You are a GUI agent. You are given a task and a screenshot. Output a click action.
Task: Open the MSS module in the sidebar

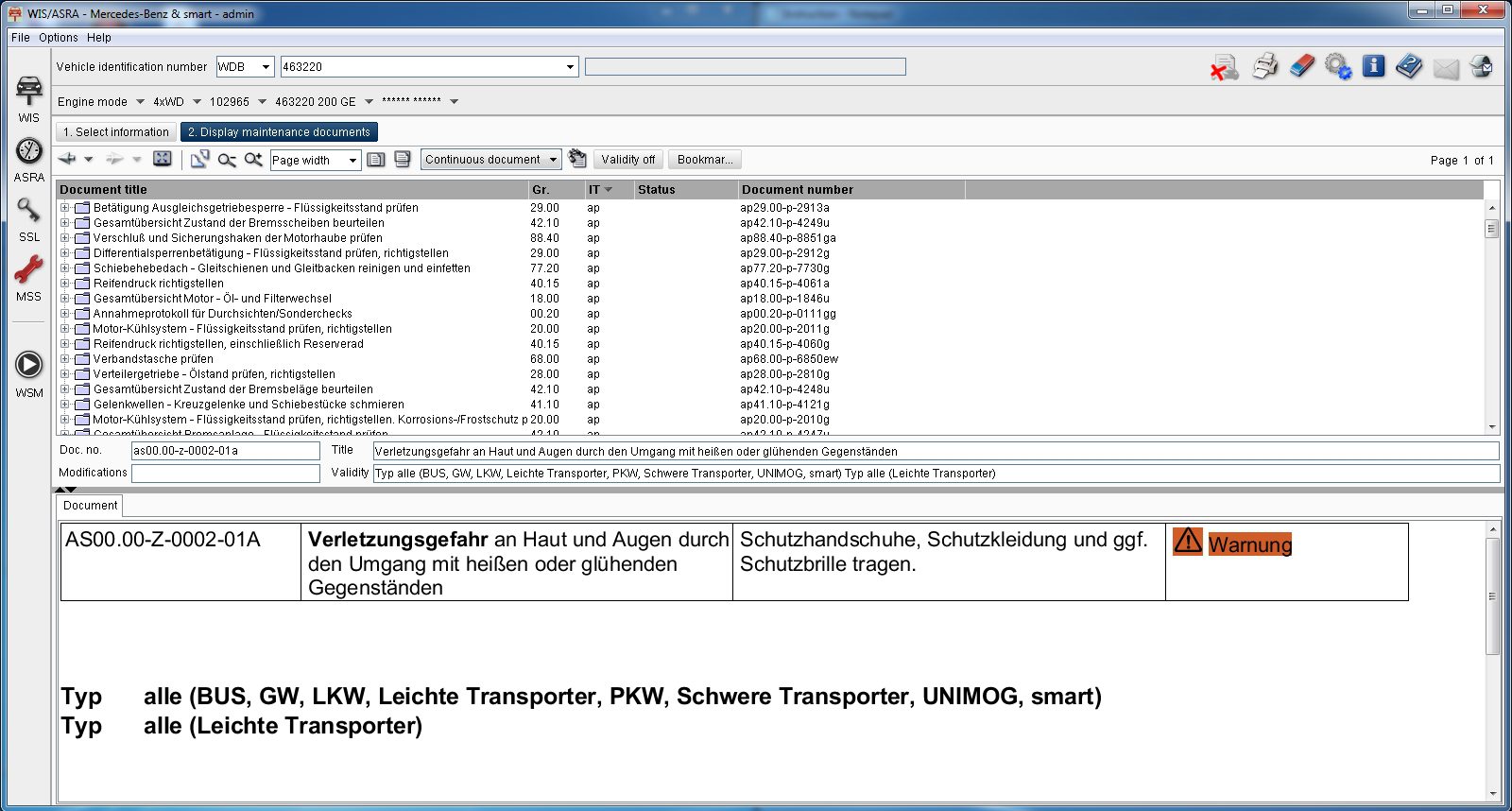click(x=29, y=279)
